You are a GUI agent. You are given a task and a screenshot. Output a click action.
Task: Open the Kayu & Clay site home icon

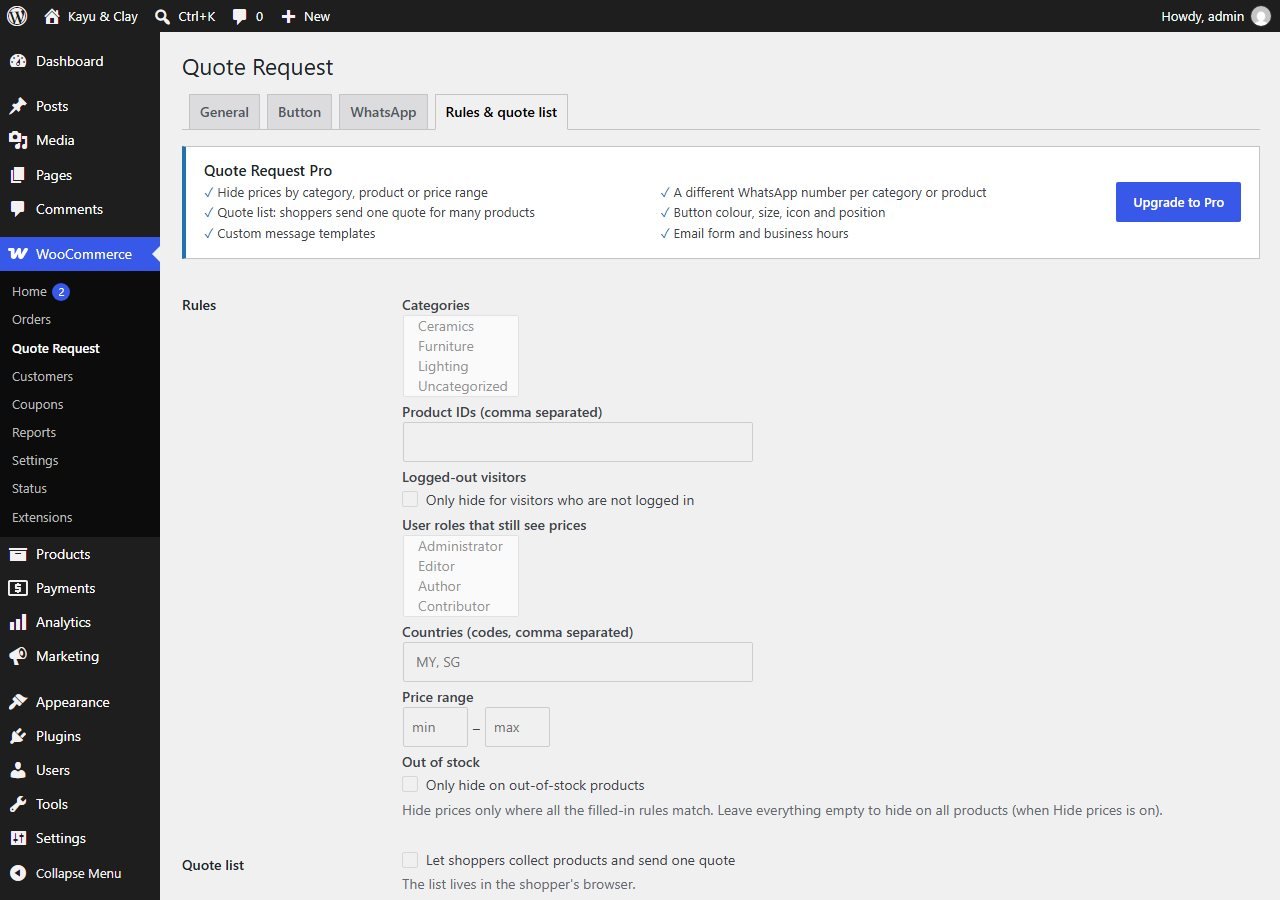click(x=52, y=16)
